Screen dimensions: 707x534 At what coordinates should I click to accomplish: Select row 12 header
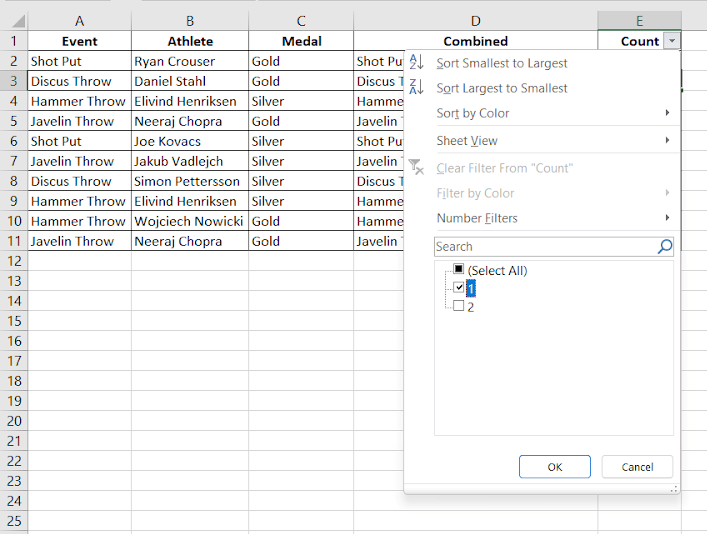[x=14, y=261]
